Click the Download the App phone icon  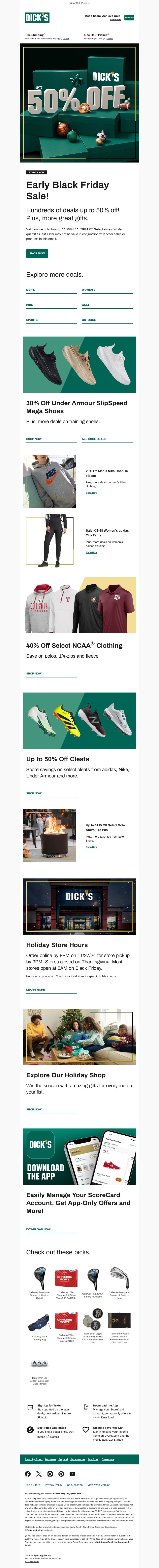point(86,1407)
